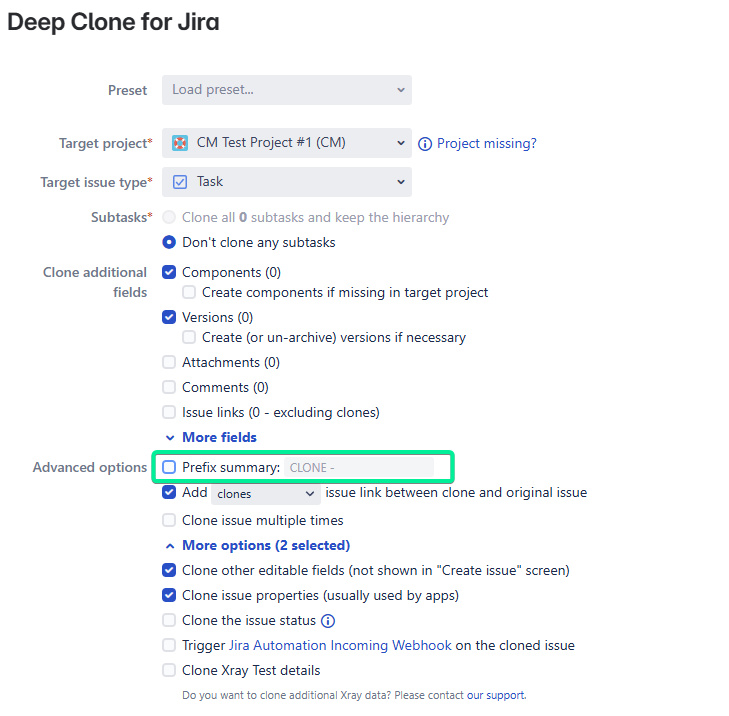Check Clone issue multiple times
The width and height of the screenshot is (729, 716).
point(169,520)
